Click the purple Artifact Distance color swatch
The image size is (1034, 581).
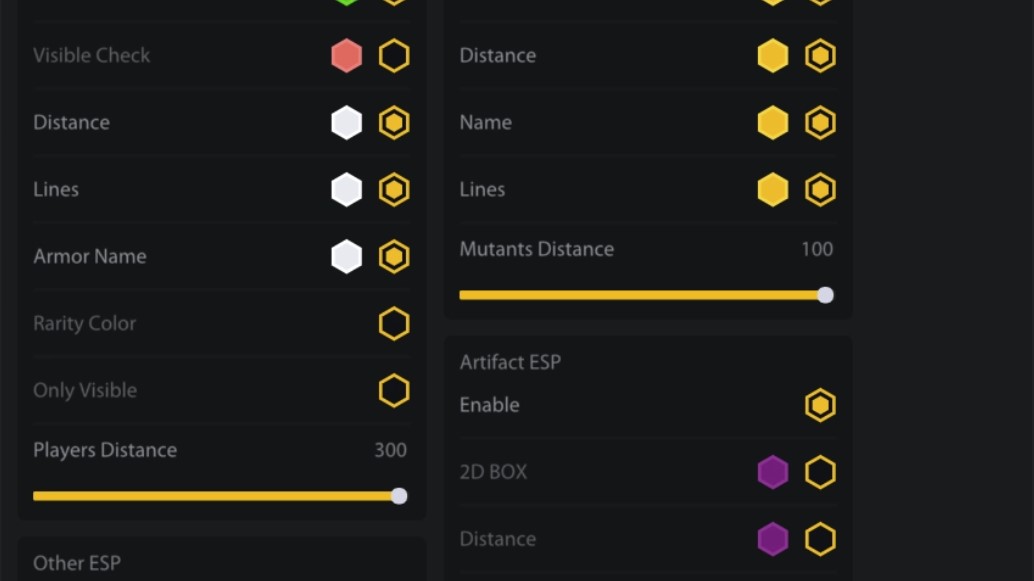pos(773,539)
